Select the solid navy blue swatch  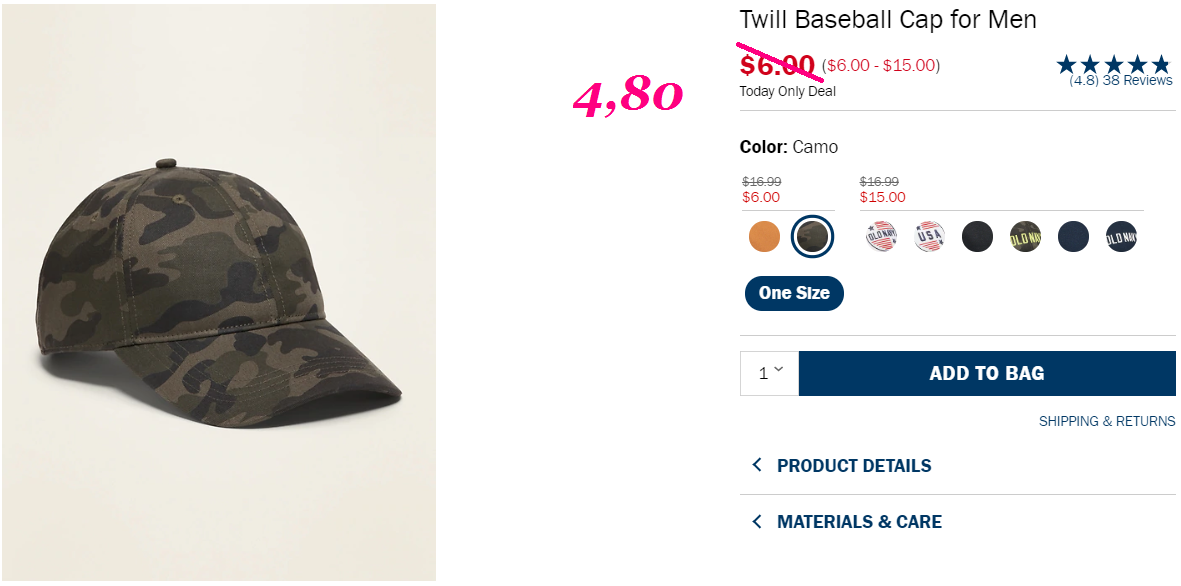pyautogui.click(x=1073, y=237)
